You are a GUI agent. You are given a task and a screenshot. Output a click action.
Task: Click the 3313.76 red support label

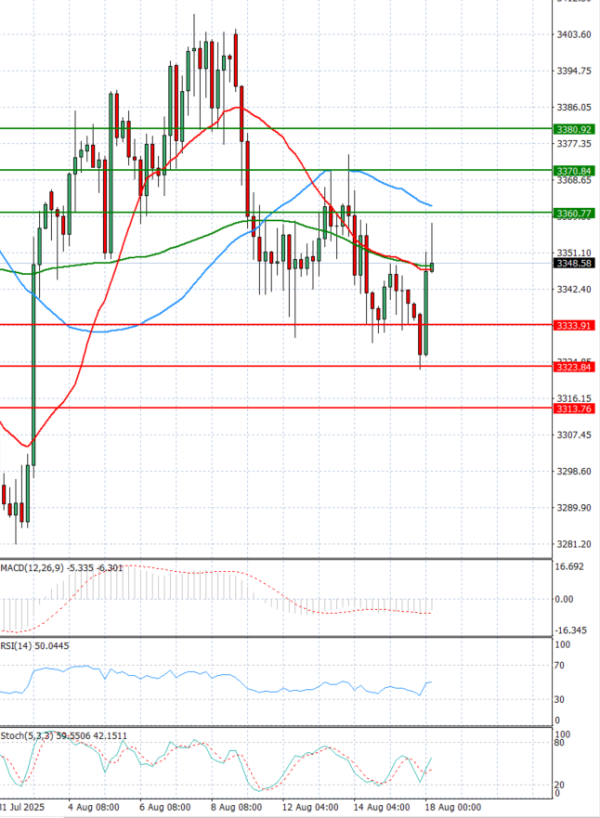(574, 408)
